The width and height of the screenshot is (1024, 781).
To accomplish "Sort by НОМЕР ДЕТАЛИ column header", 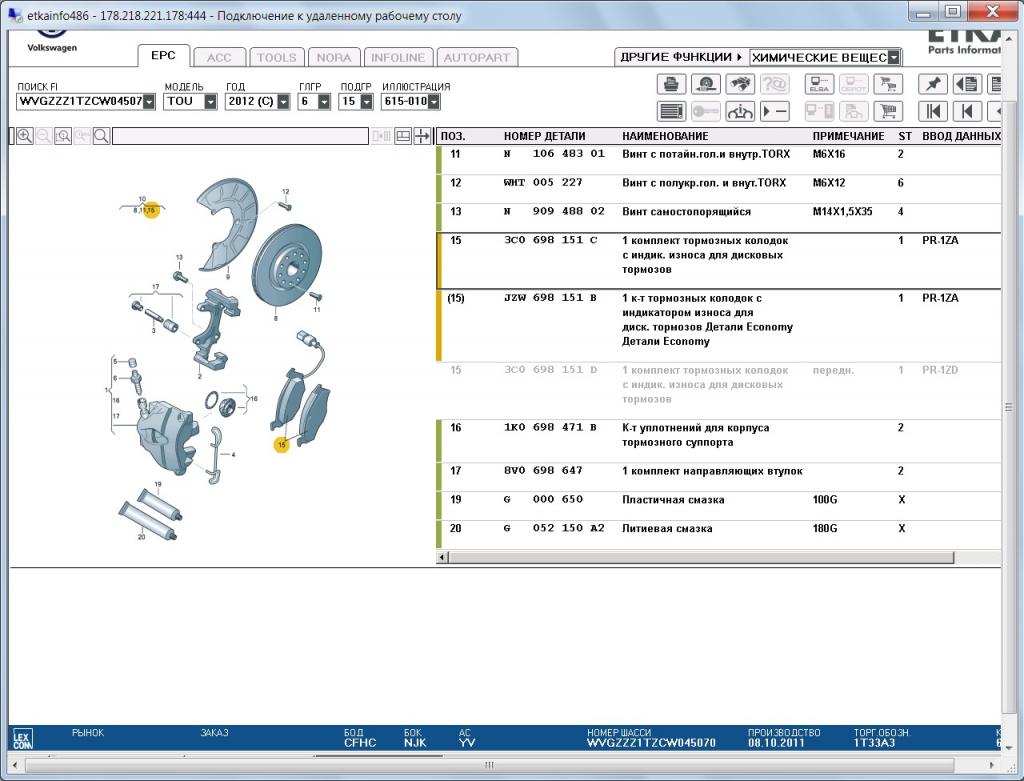I will pyautogui.click(x=545, y=136).
